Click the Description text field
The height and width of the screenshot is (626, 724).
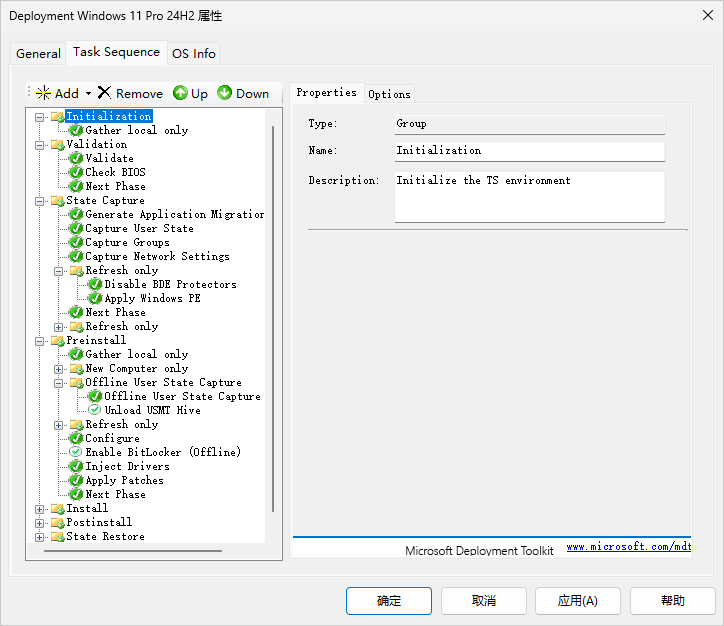(529, 196)
